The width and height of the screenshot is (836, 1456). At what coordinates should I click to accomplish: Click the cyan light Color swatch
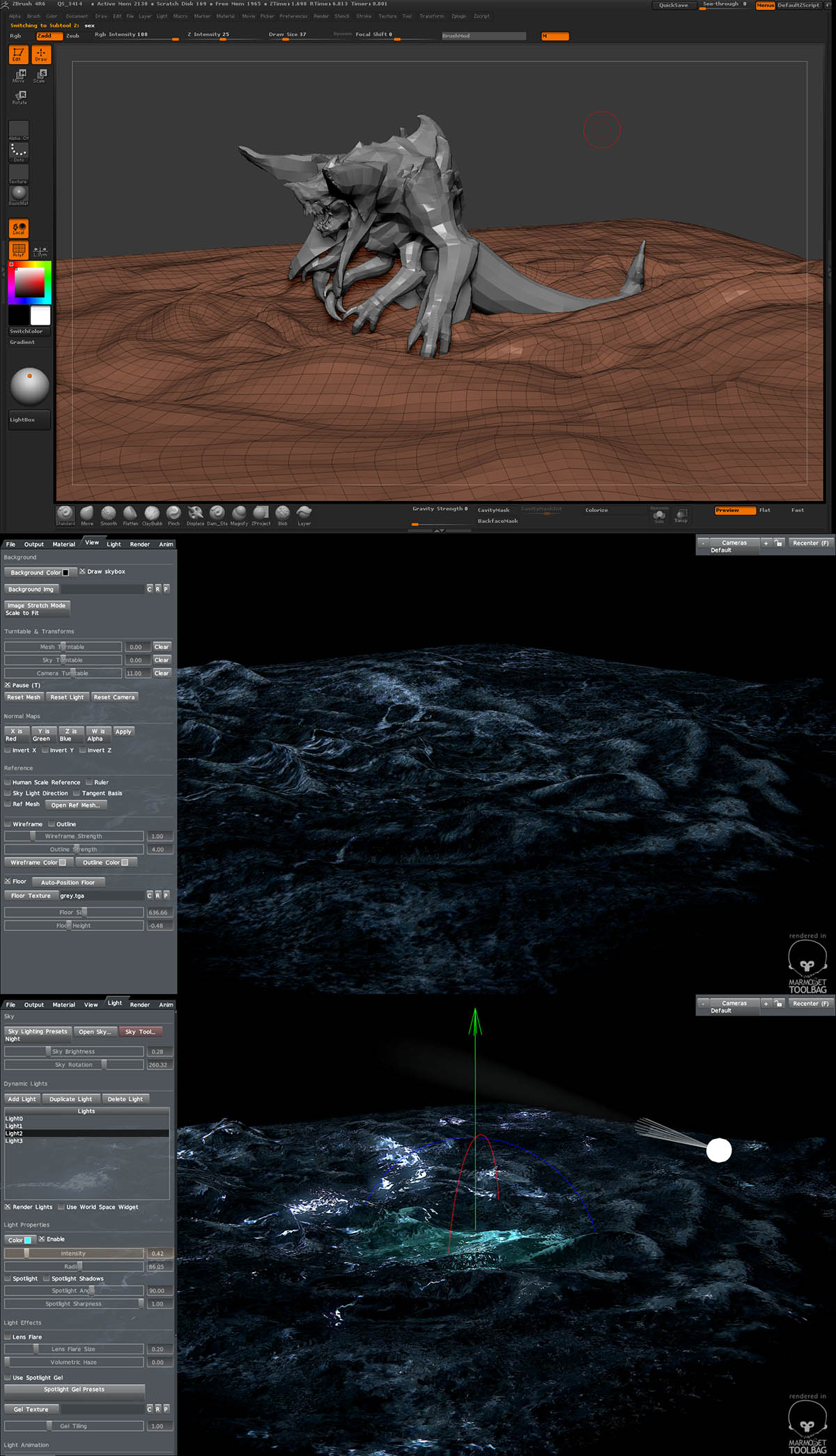tap(27, 1240)
